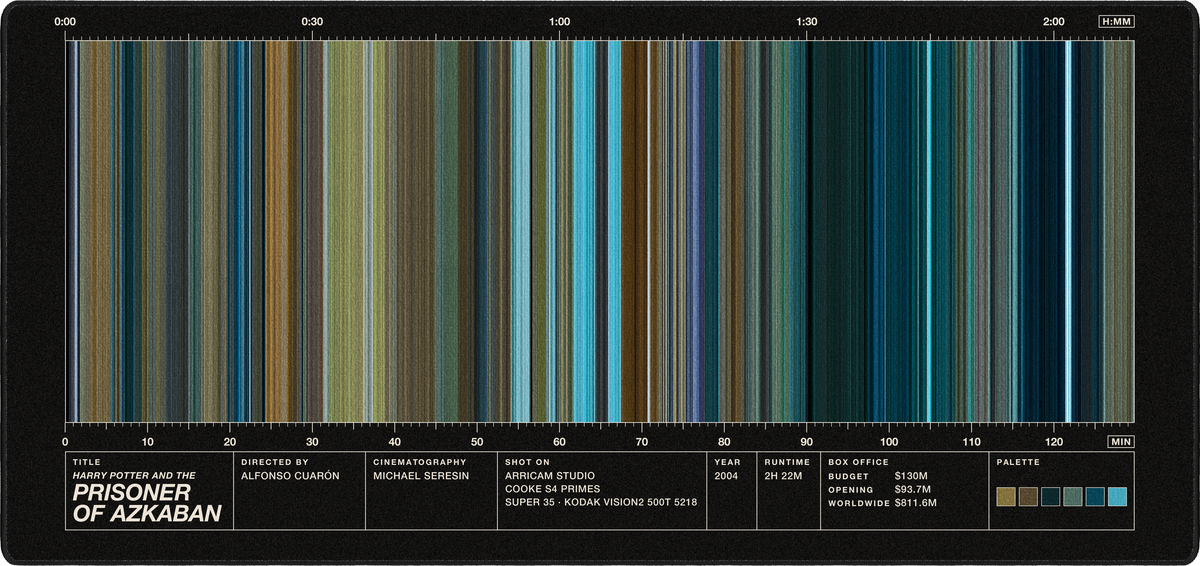1200x566 pixels.
Task: Click the COOKE S4 PRIMES line
Action: (x=553, y=489)
